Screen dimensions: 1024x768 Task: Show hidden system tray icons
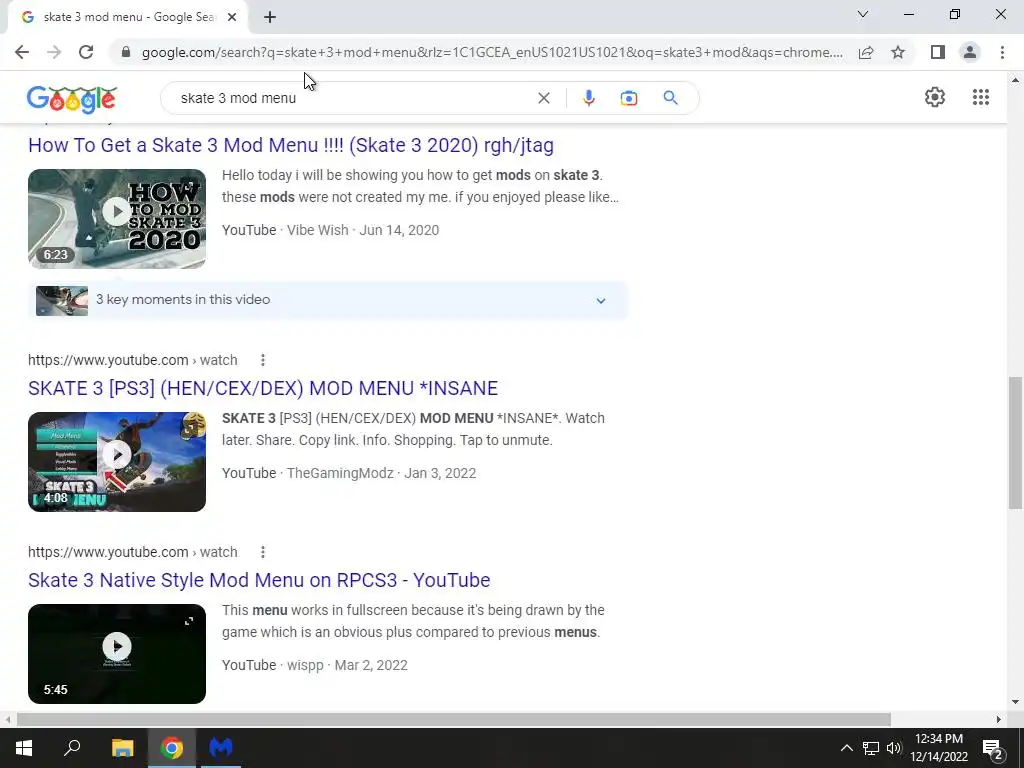(x=846, y=748)
